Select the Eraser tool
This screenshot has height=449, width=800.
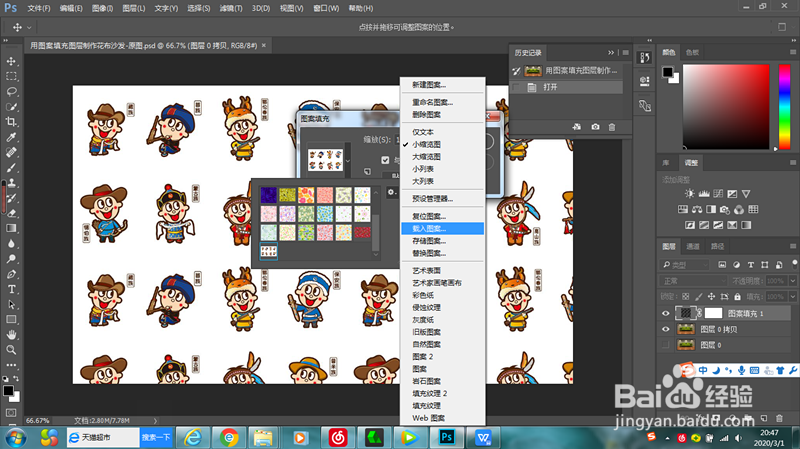click(x=11, y=213)
